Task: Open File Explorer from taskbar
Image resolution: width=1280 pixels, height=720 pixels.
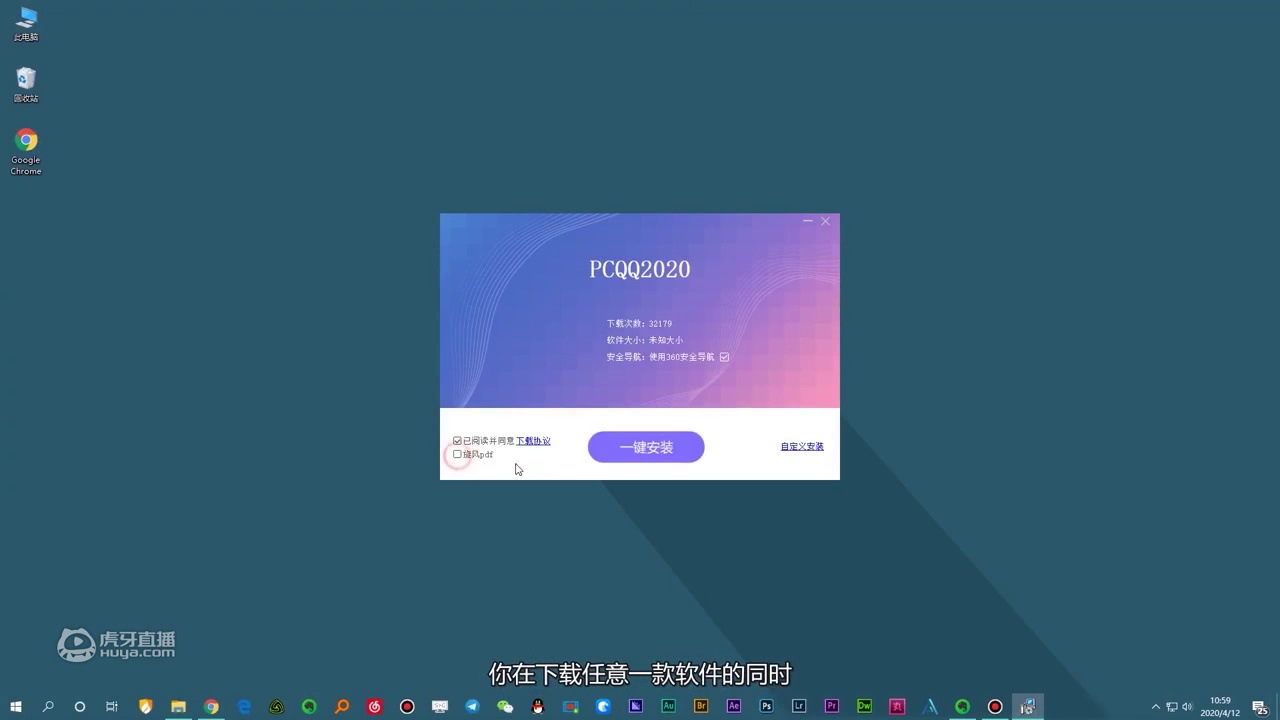Action: [178, 706]
